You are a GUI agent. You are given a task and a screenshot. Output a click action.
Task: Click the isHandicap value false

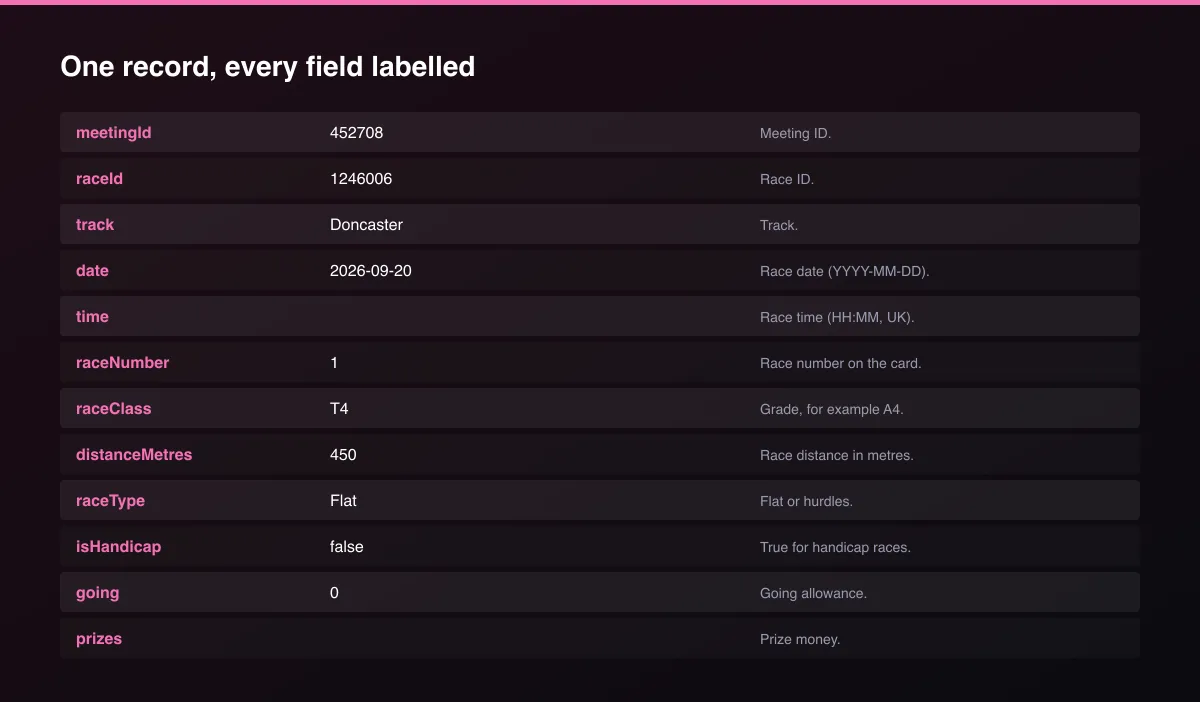coord(347,546)
